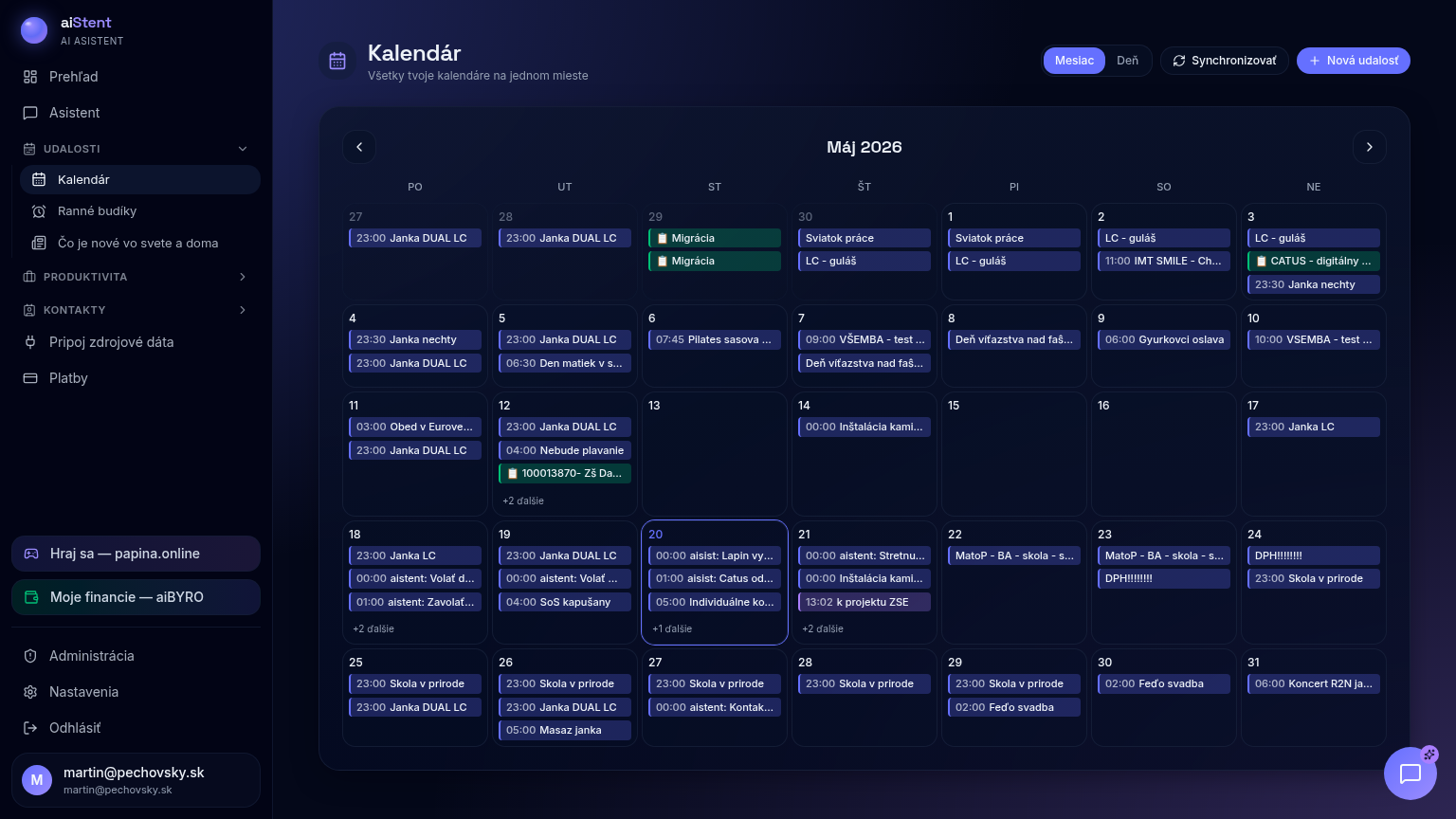Show +2 ďalšie events on May 12
This screenshot has height=819, width=1456.
click(x=523, y=500)
